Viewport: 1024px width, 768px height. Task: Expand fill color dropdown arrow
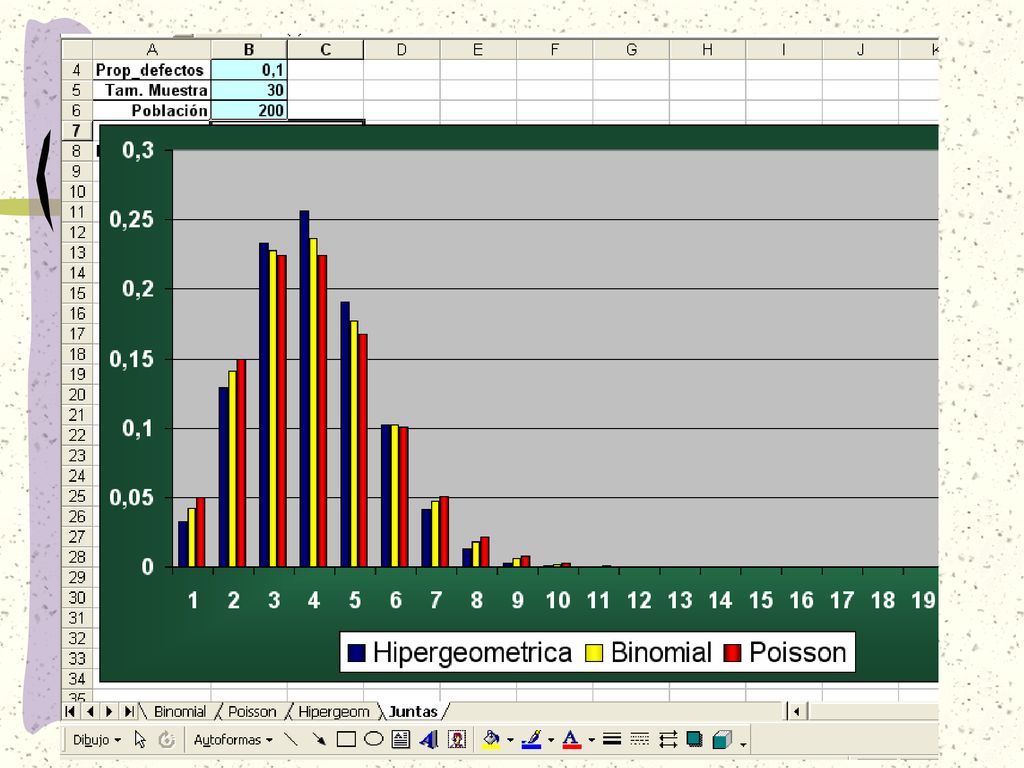[x=510, y=740]
